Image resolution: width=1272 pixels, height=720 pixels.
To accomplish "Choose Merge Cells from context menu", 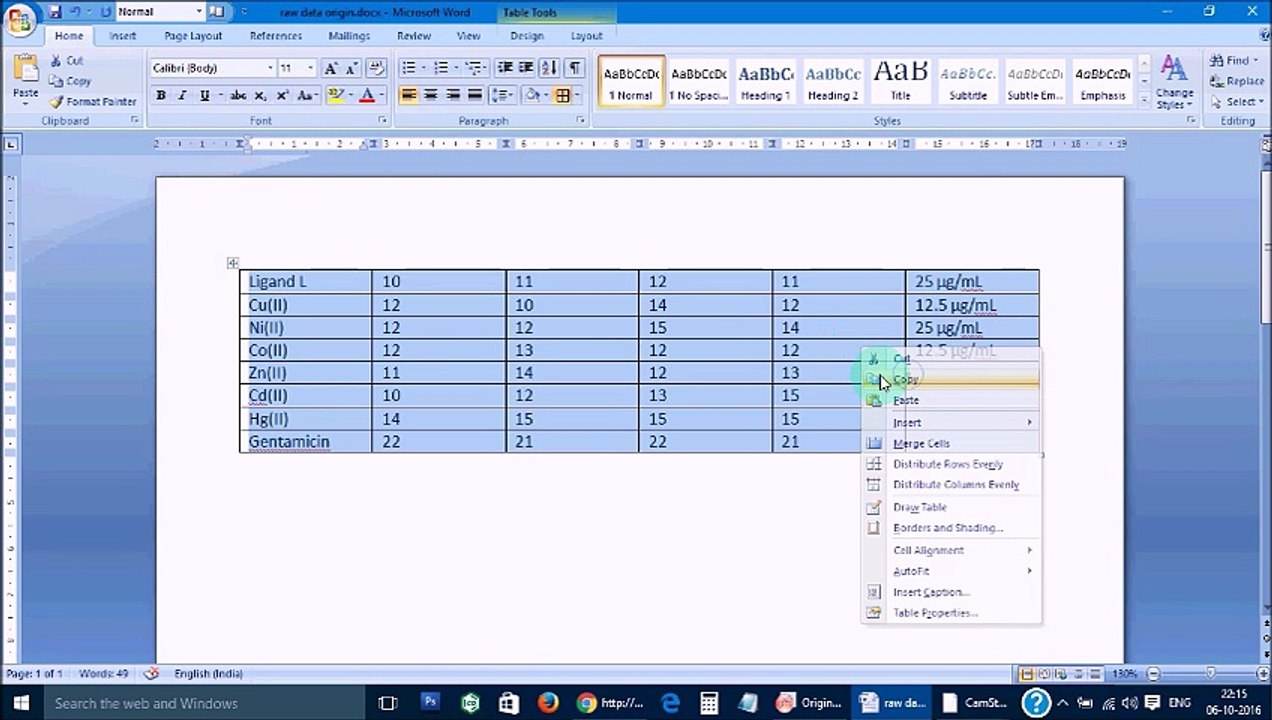I will [x=951, y=443].
